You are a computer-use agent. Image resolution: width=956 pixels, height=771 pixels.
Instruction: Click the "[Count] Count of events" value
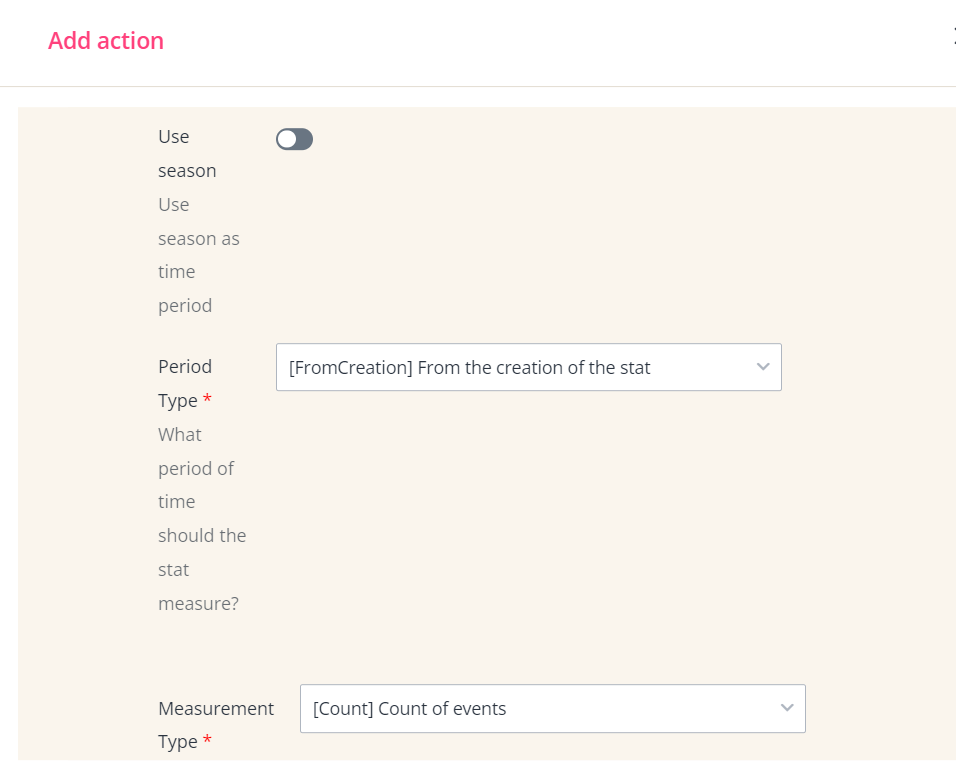(409, 708)
